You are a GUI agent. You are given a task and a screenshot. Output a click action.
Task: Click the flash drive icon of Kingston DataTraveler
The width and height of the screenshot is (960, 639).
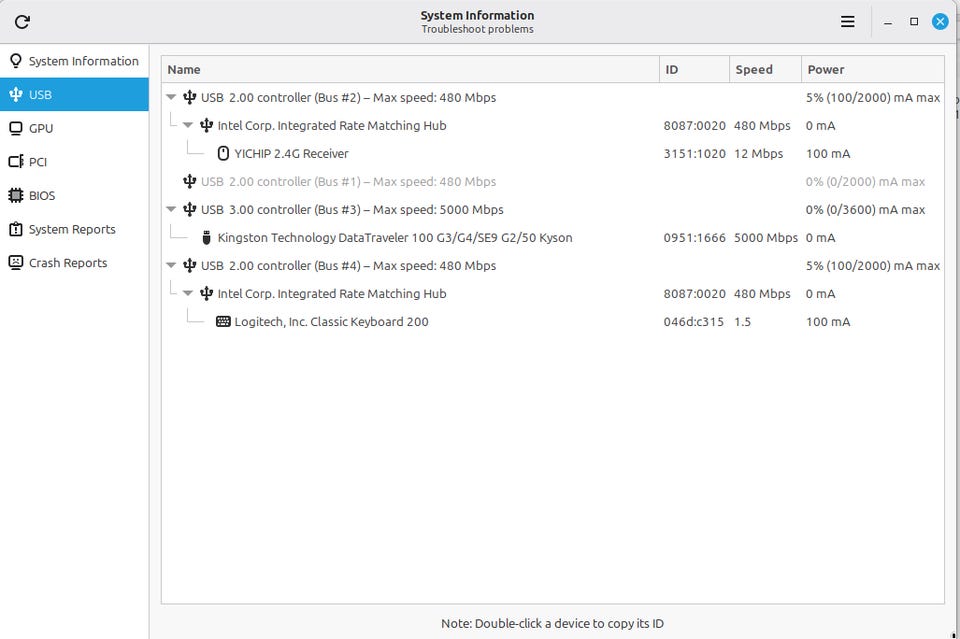point(206,237)
